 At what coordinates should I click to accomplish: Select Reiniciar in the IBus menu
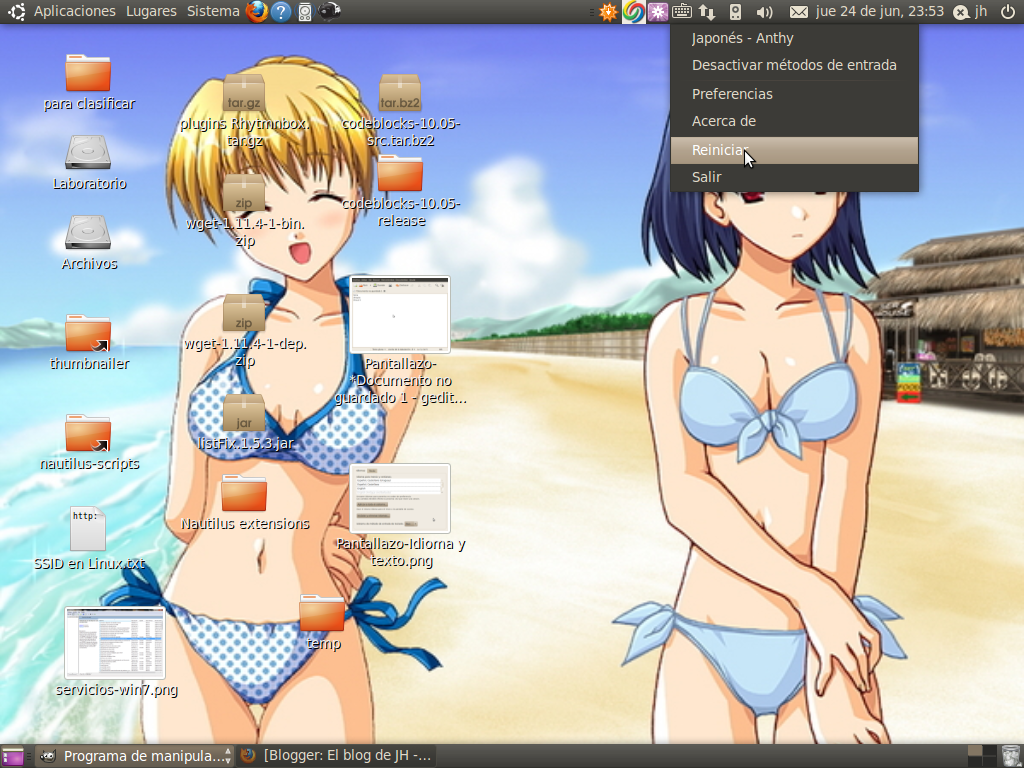[x=794, y=150]
